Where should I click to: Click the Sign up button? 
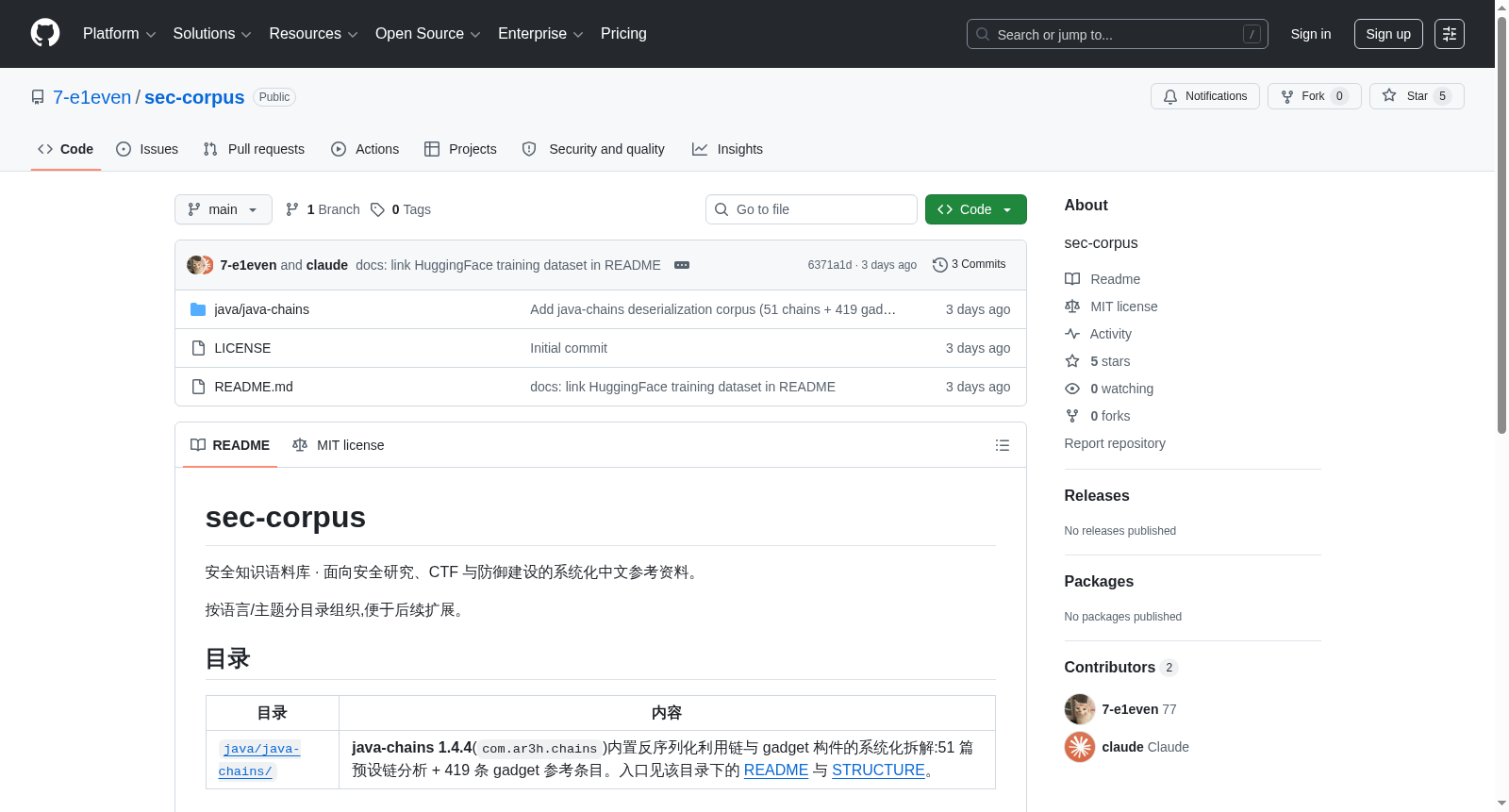coord(1388,34)
